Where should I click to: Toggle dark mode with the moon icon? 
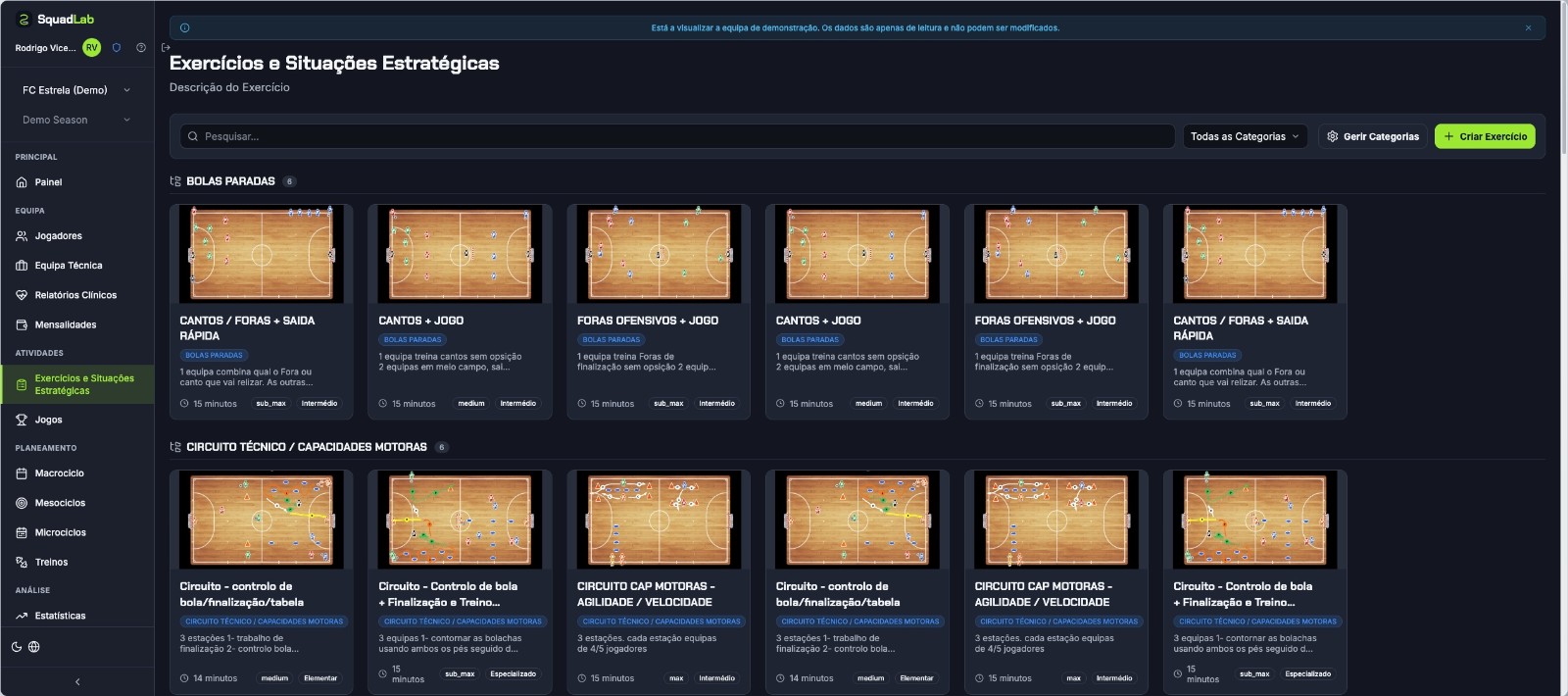point(17,647)
